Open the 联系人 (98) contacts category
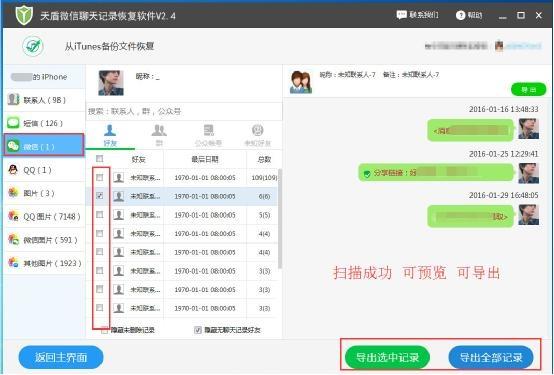This screenshot has width=554, height=375. [x=44, y=100]
